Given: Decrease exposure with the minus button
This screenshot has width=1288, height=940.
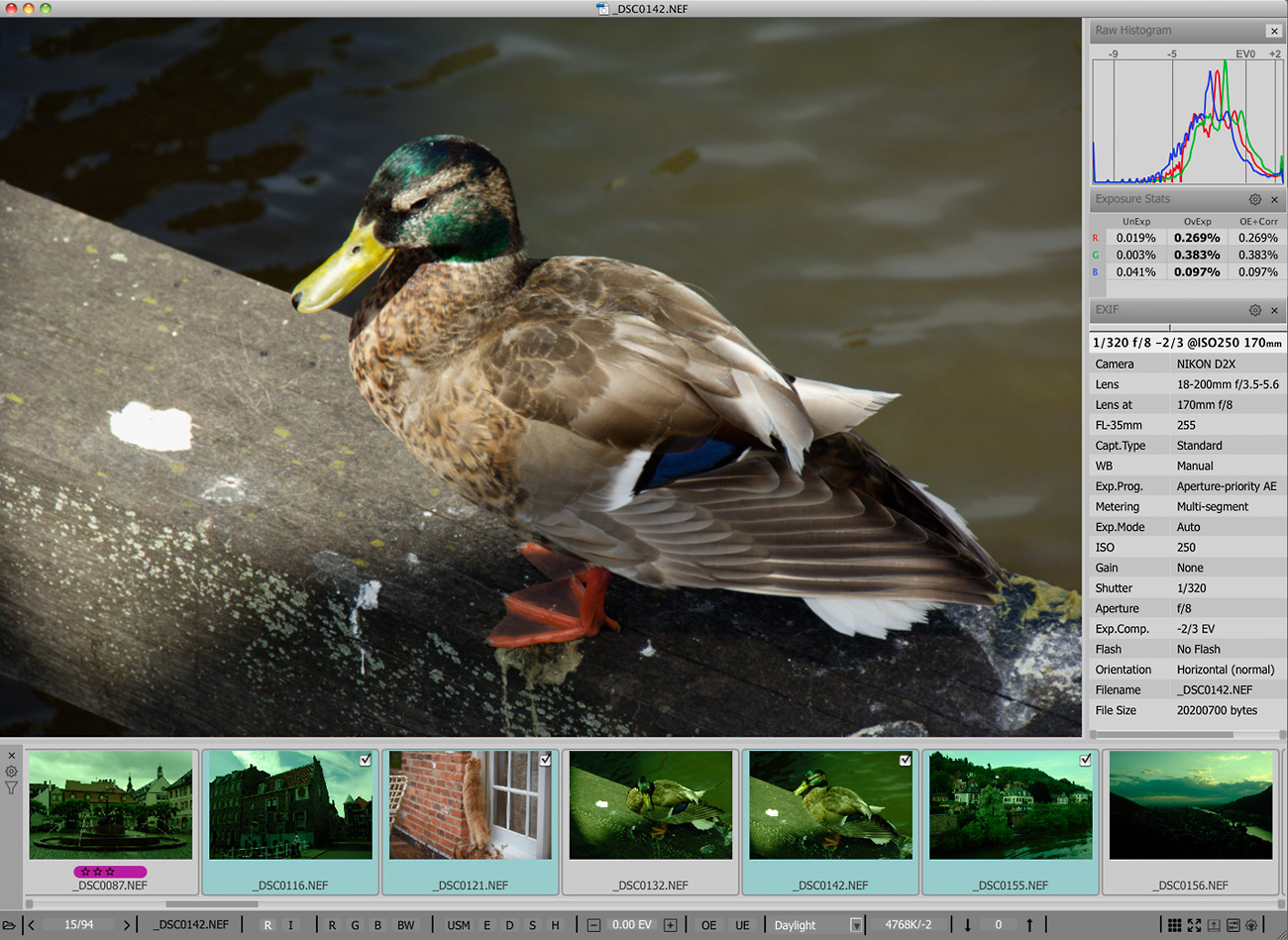Looking at the screenshot, I should pyautogui.click(x=593, y=925).
